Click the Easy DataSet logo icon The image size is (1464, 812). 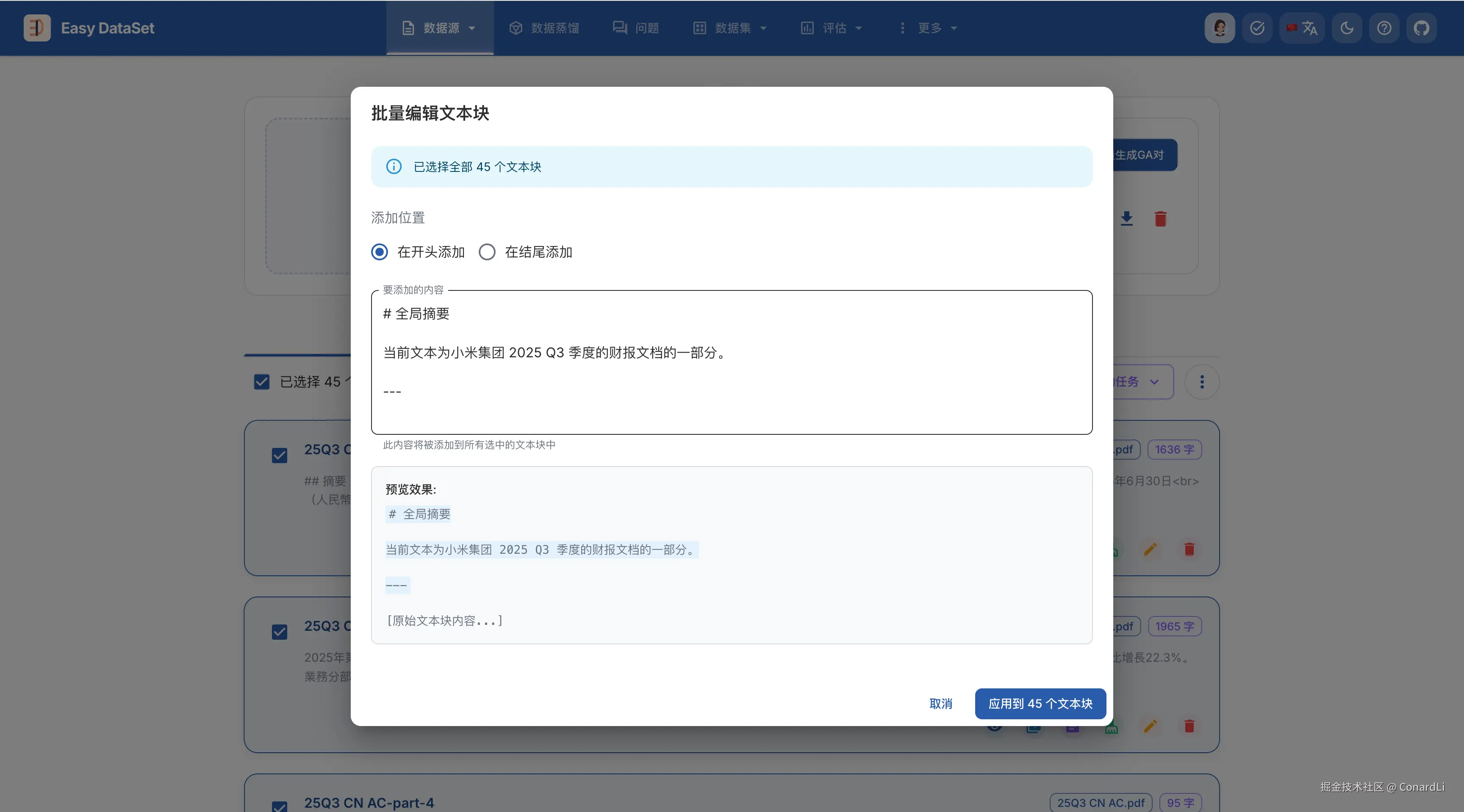point(37,28)
